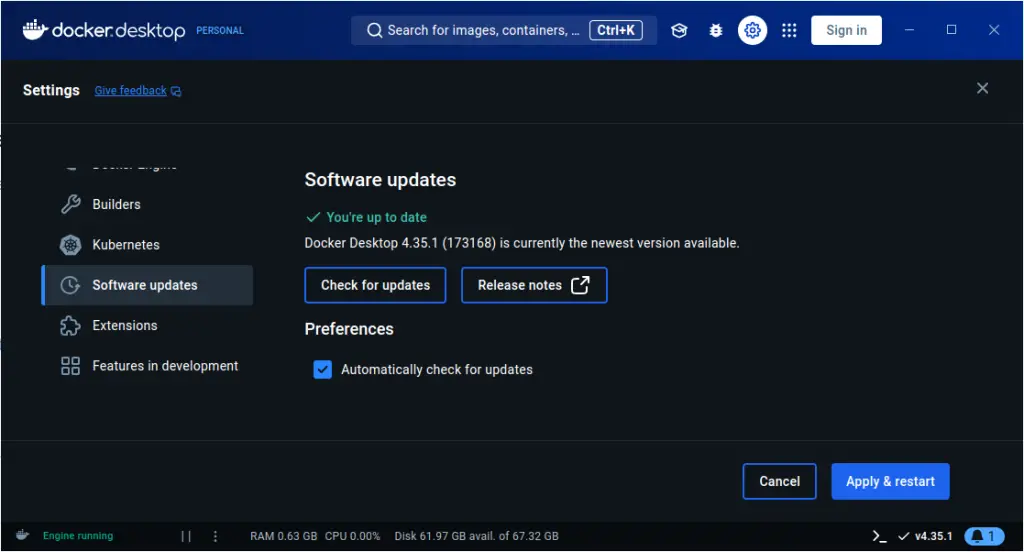Click the v4.35.1 version indicator
Viewport: 1024px width, 552px height.
[925, 536]
